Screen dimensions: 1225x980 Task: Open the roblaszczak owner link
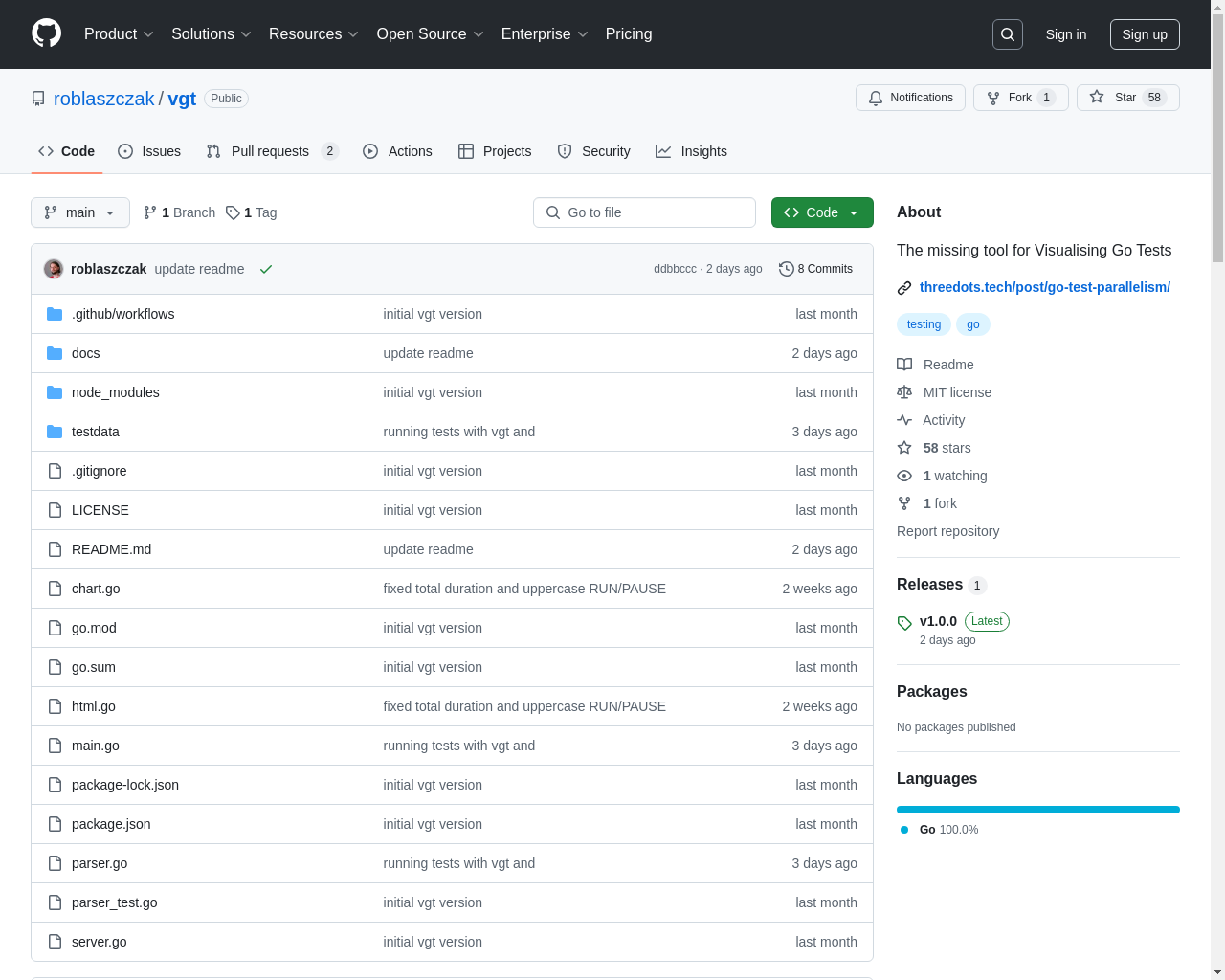[x=104, y=99]
